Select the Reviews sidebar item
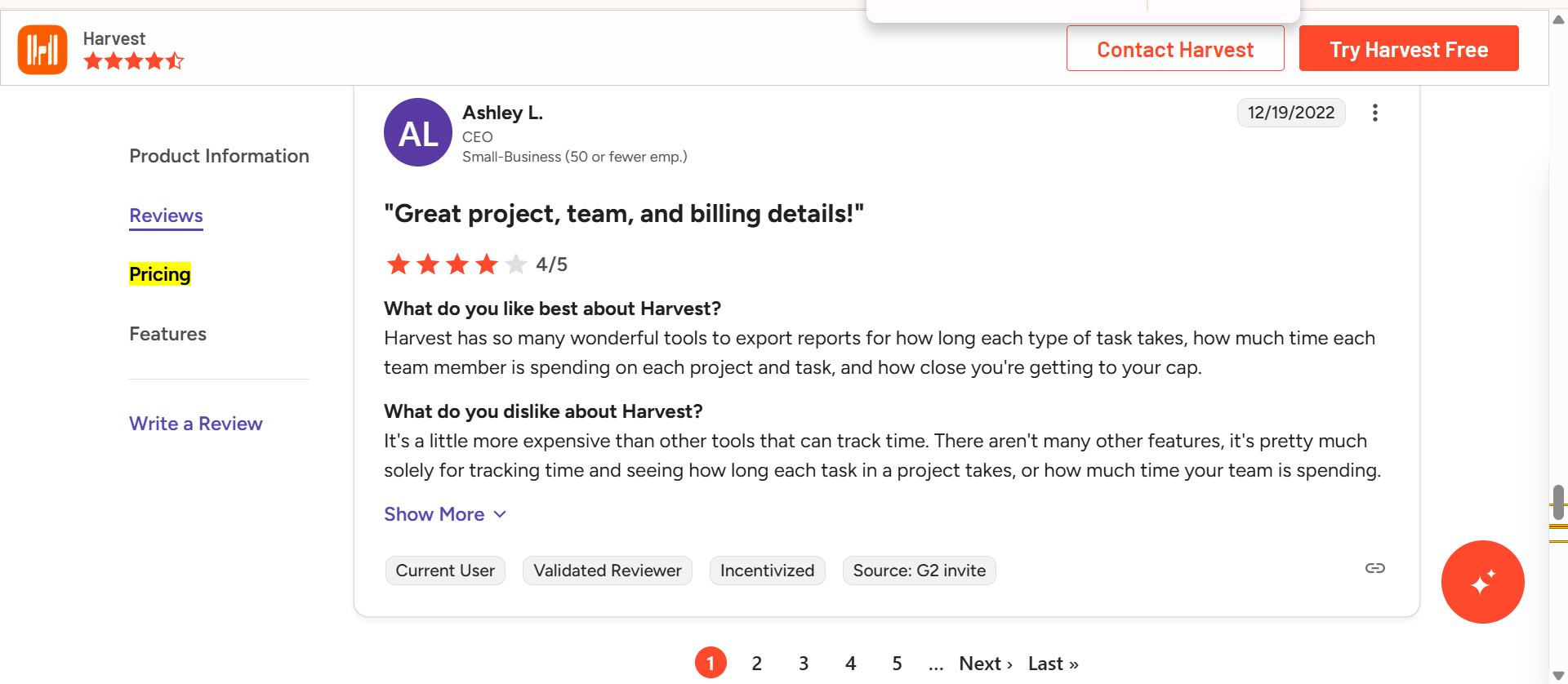 tap(166, 215)
